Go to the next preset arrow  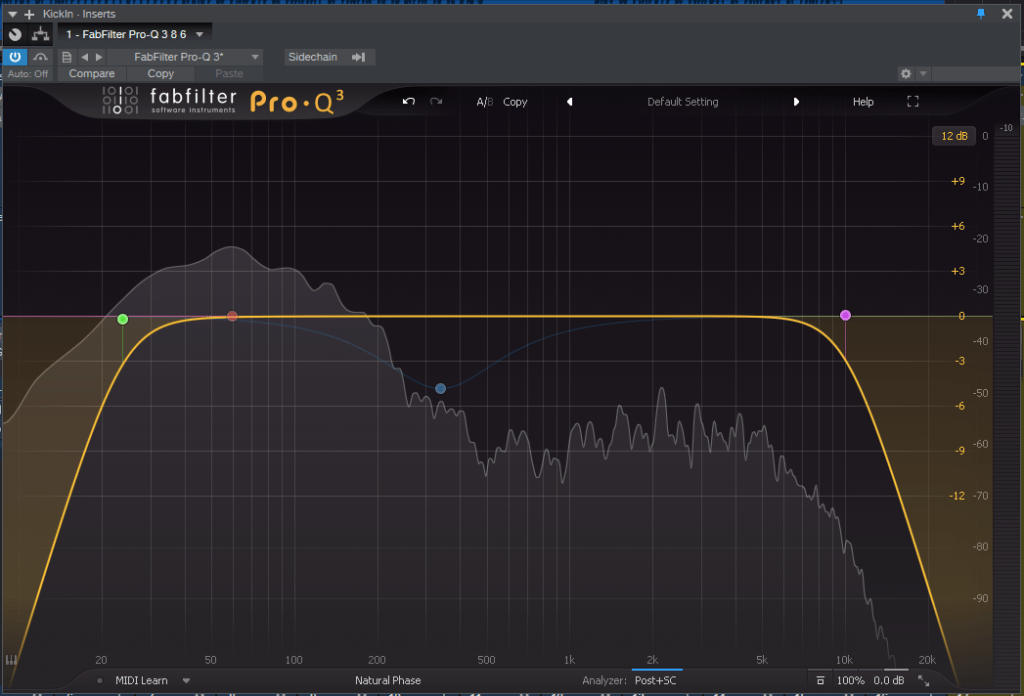tap(796, 102)
